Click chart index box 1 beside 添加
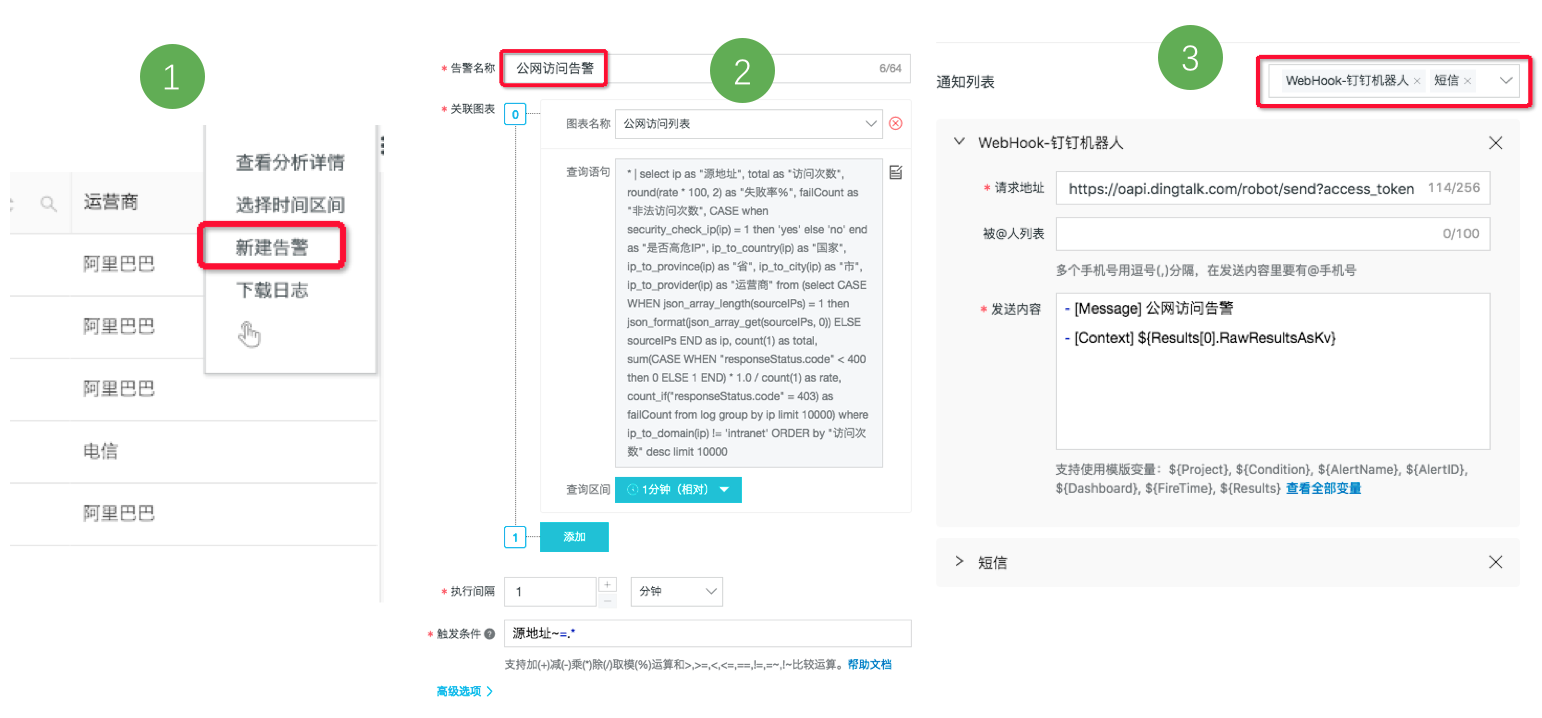This screenshot has width=1542, height=718. (x=515, y=538)
